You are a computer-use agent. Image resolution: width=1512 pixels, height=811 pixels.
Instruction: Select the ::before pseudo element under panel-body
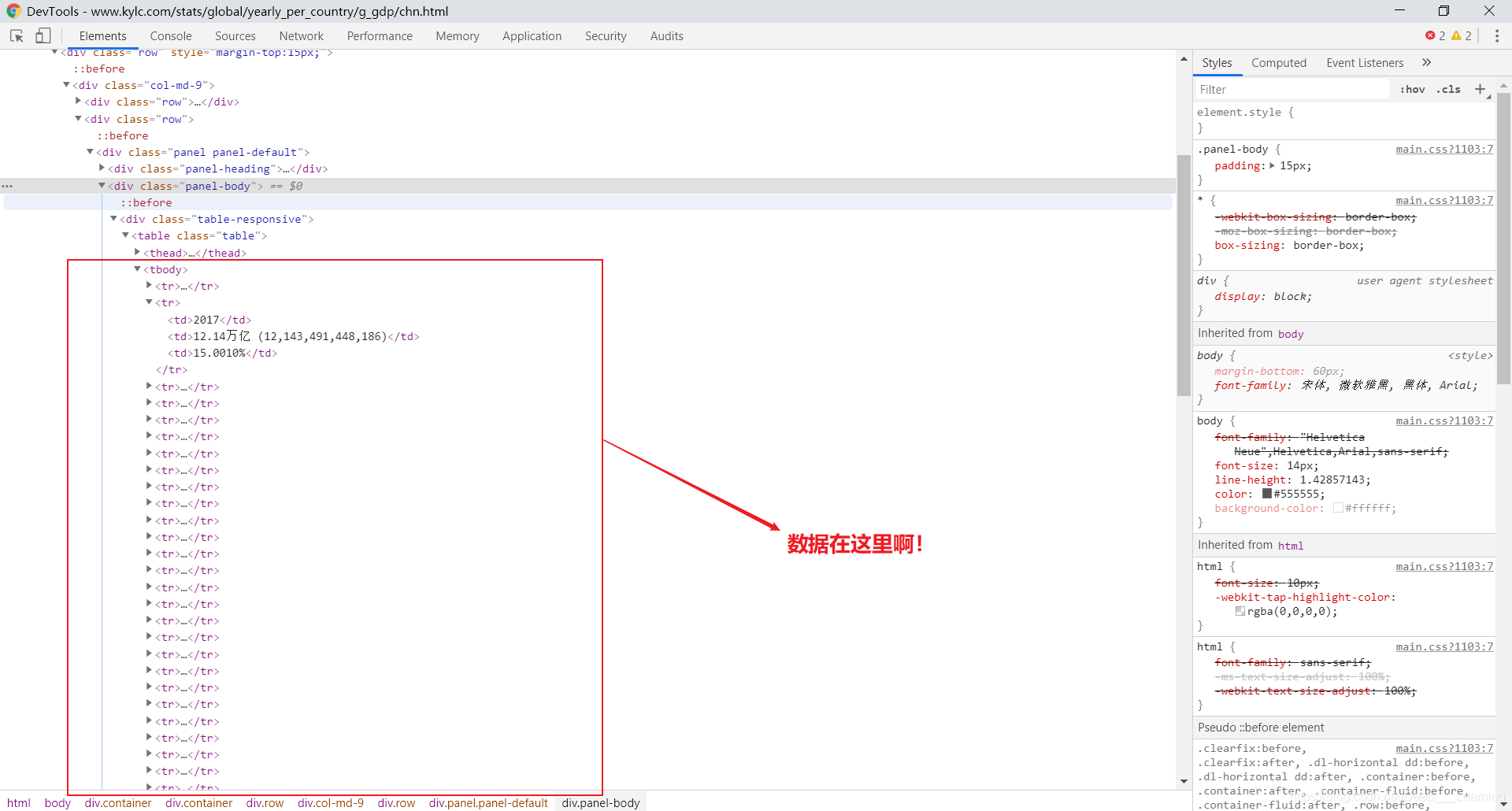pyautogui.click(x=146, y=202)
